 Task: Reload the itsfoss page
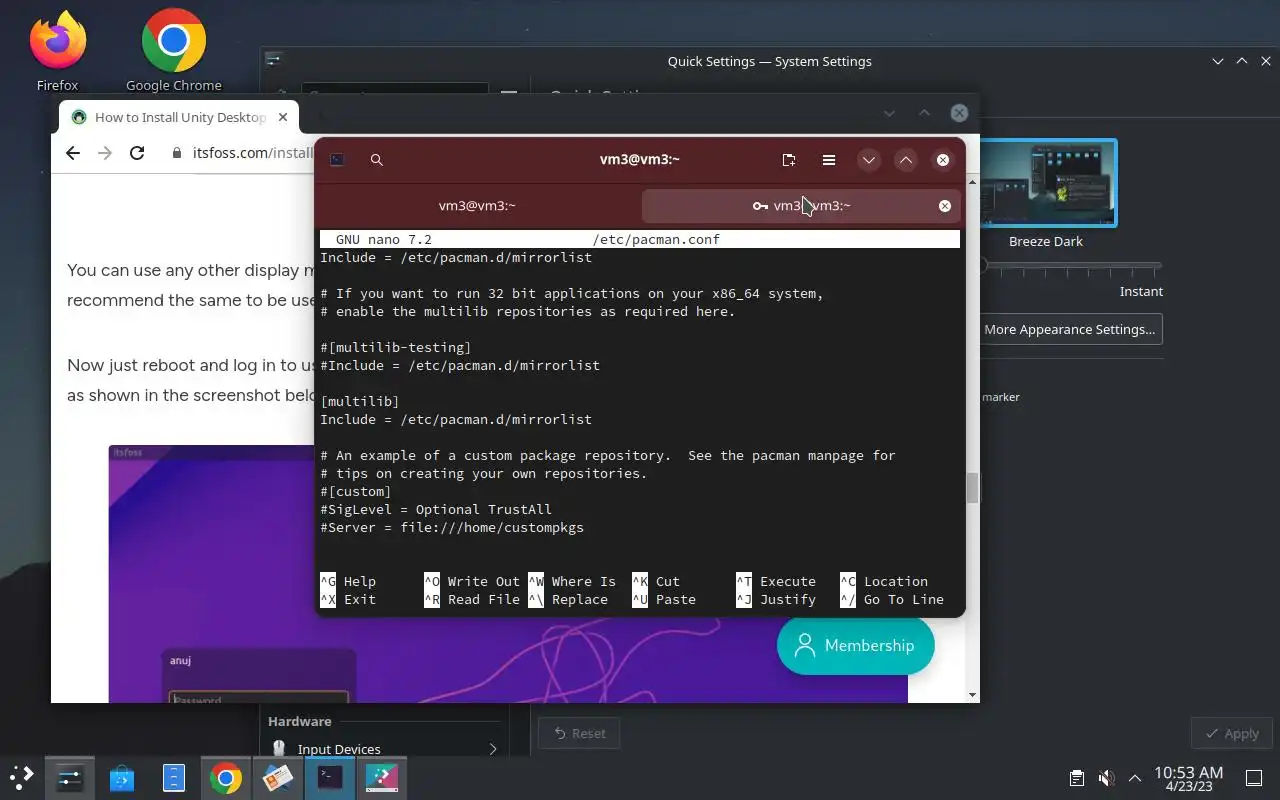[137, 153]
